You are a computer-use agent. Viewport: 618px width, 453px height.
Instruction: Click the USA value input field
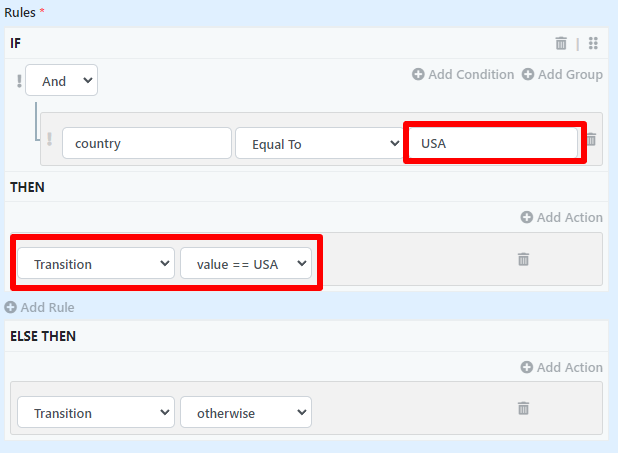pyautogui.click(x=493, y=143)
